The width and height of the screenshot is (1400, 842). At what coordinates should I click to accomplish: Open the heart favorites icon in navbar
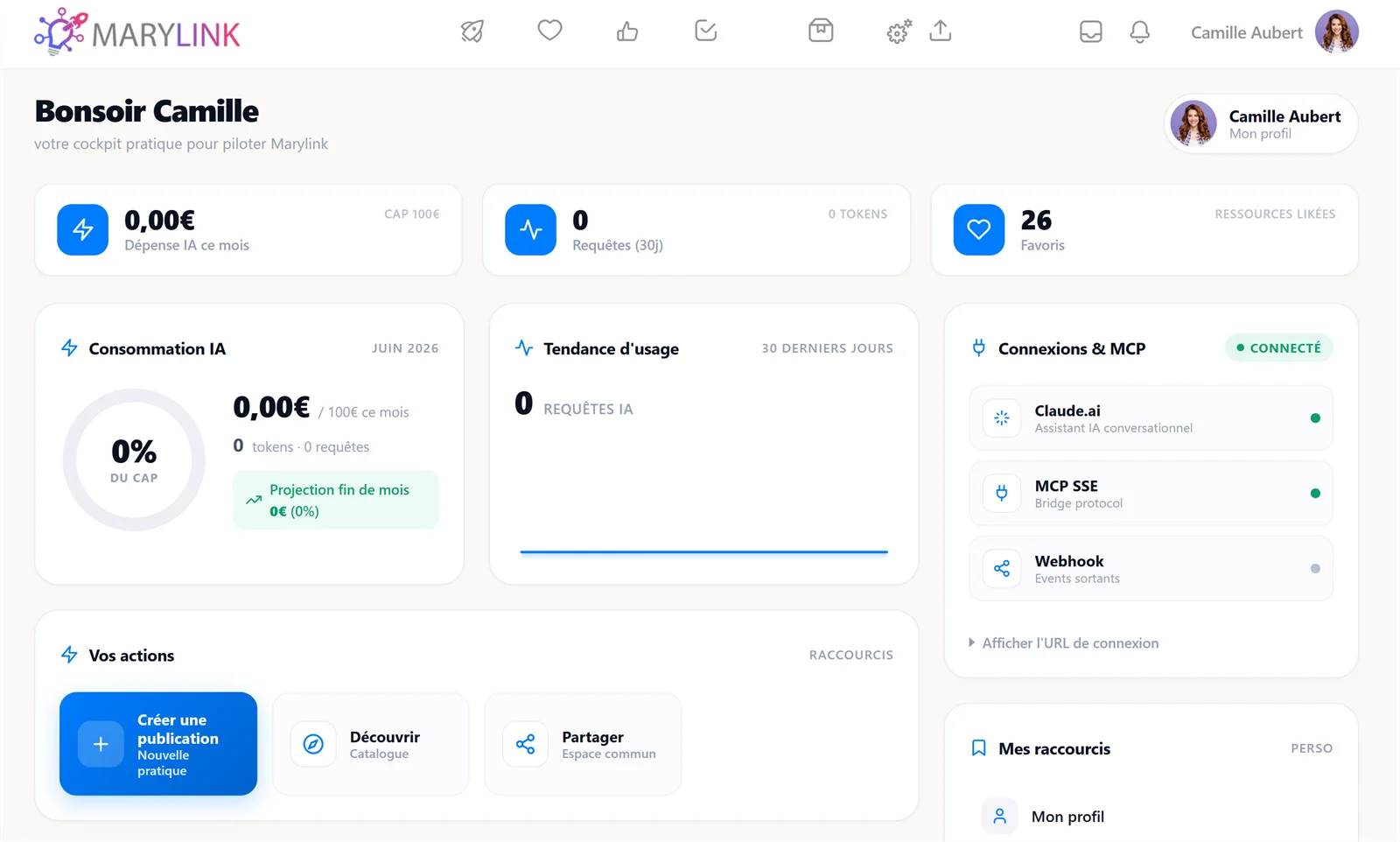point(549,31)
